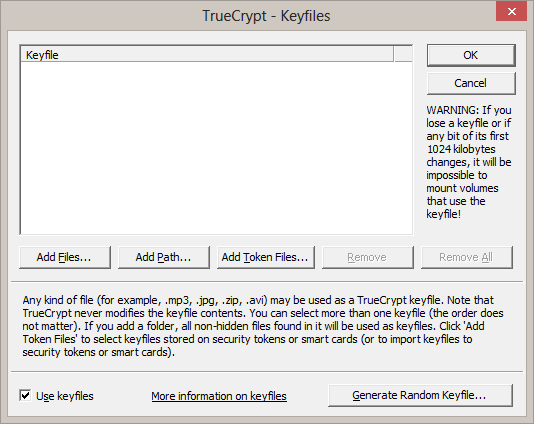Viewport: 534px width, 424px height.
Task: Click the blank header area beside the Keyfile column
Action: pos(403,54)
